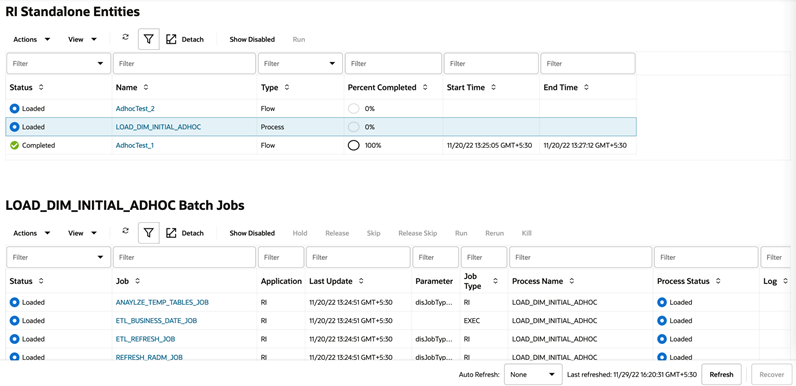The width and height of the screenshot is (796, 386).
Task: Open ANAYLZE_TEMP_TABLES_JOB link
Action: tap(162, 302)
